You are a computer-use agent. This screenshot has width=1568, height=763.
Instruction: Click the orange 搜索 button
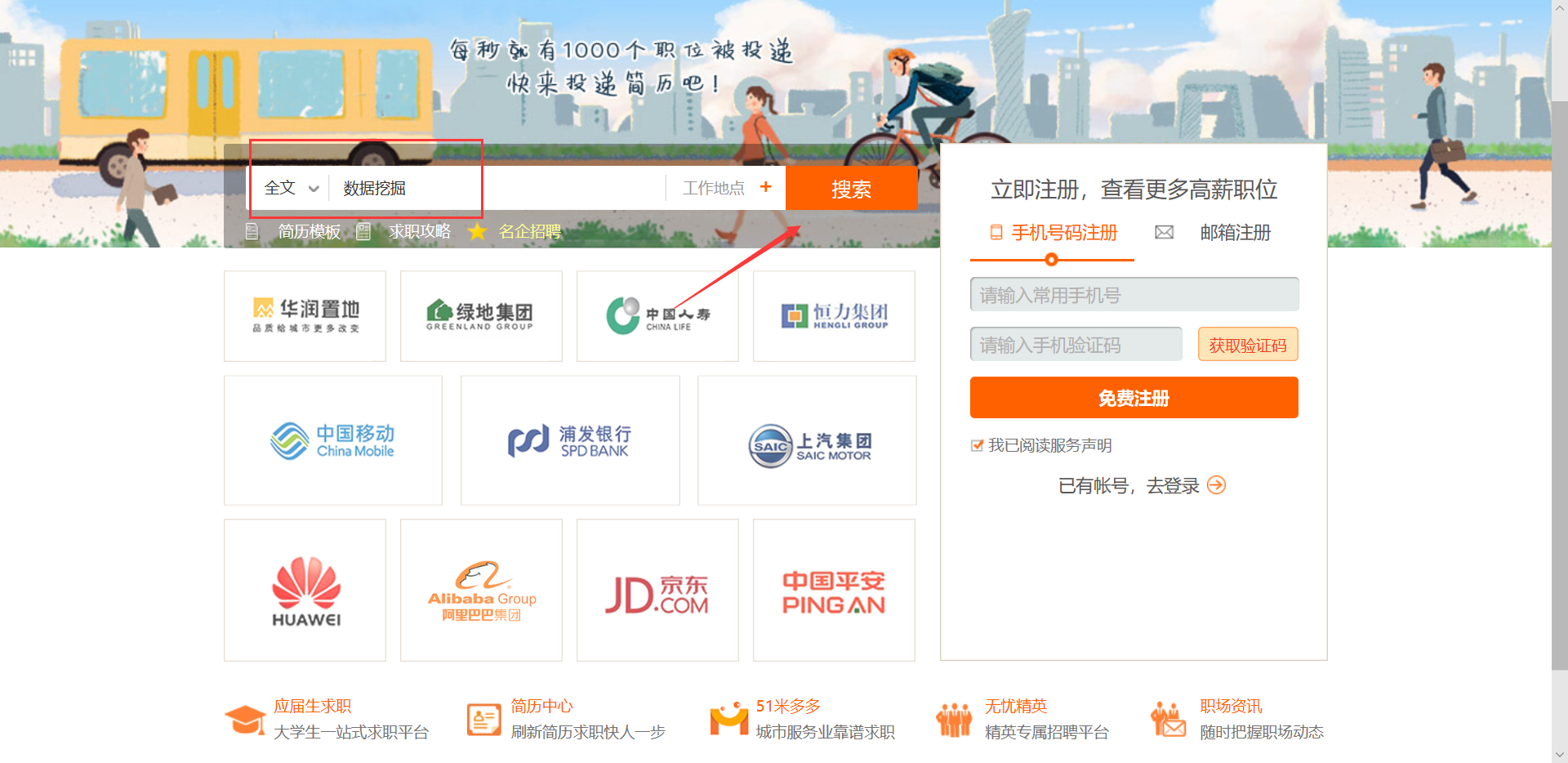[x=851, y=189]
